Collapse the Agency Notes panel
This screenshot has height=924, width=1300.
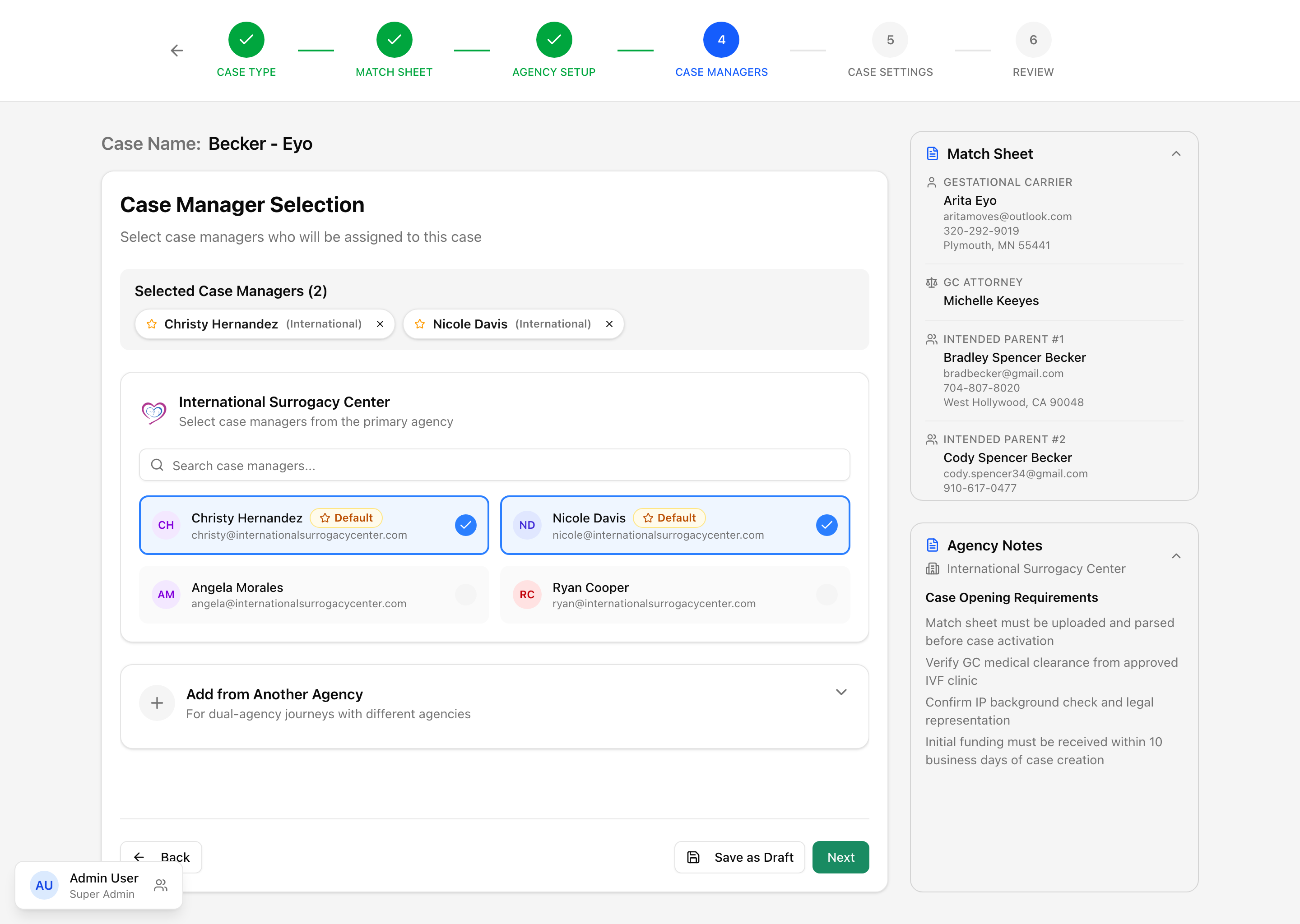tap(1176, 556)
